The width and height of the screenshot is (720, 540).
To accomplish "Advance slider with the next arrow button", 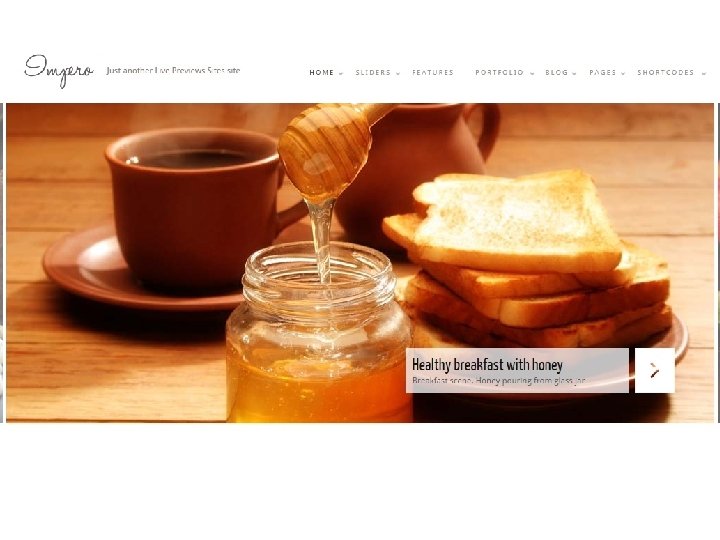I will click(x=655, y=370).
